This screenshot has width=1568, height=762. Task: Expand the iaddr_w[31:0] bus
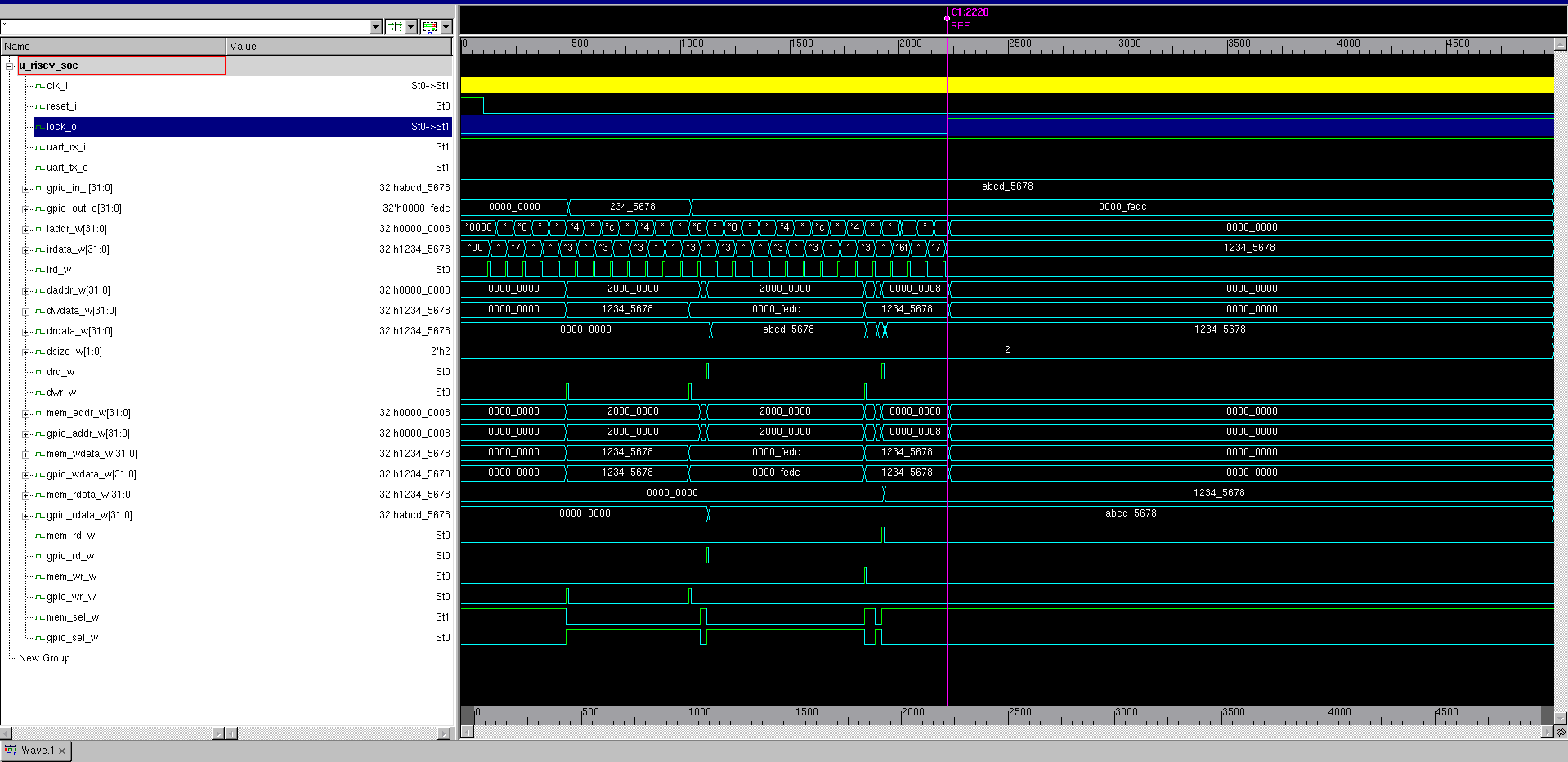(x=25, y=230)
